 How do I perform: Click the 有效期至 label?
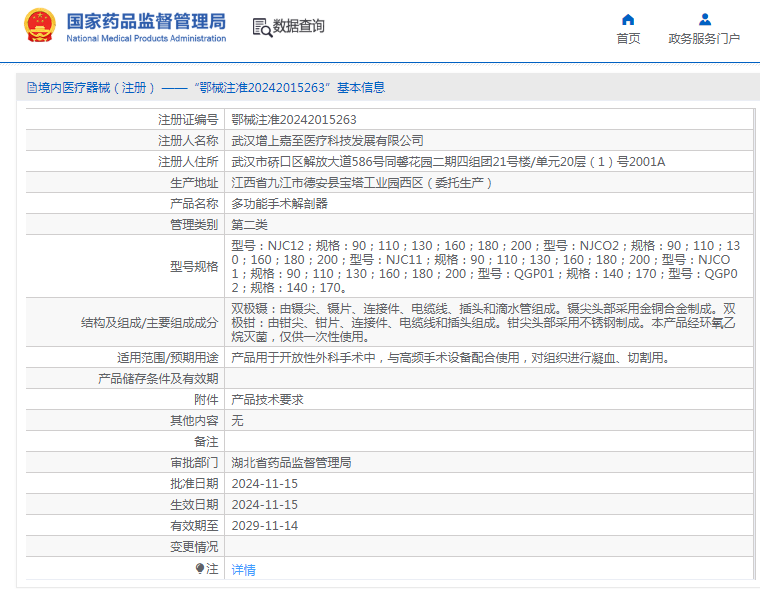(194, 526)
